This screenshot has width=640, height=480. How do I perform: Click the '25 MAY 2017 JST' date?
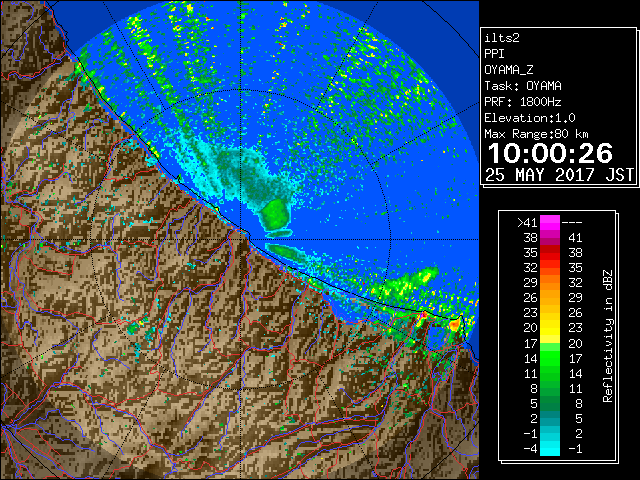click(x=559, y=175)
